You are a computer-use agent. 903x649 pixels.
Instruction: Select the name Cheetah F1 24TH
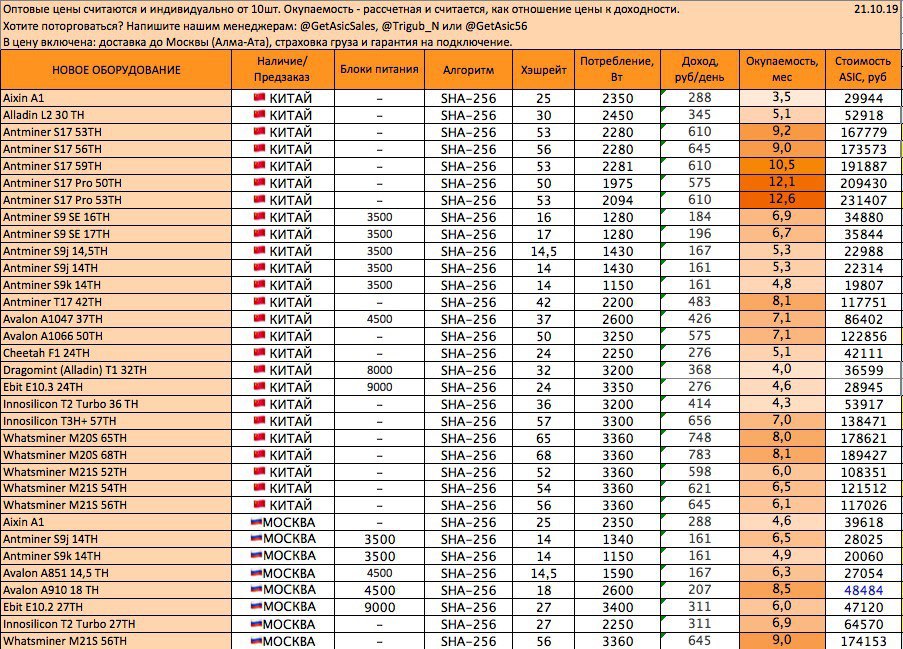[x=46, y=353]
